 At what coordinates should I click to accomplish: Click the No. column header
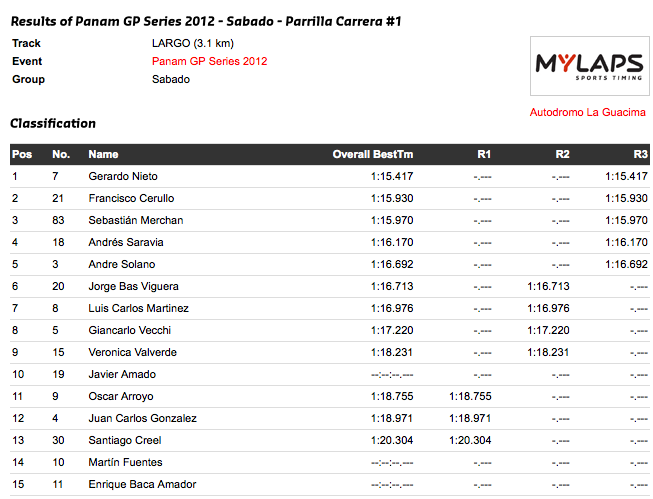pyautogui.click(x=61, y=155)
